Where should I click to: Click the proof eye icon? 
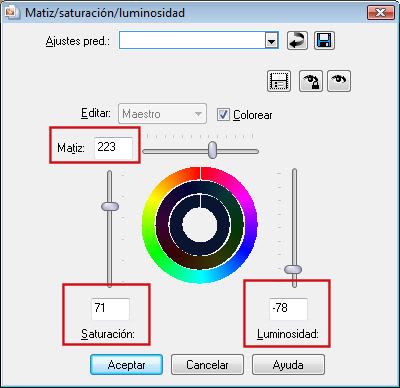click(x=339, y=81)
